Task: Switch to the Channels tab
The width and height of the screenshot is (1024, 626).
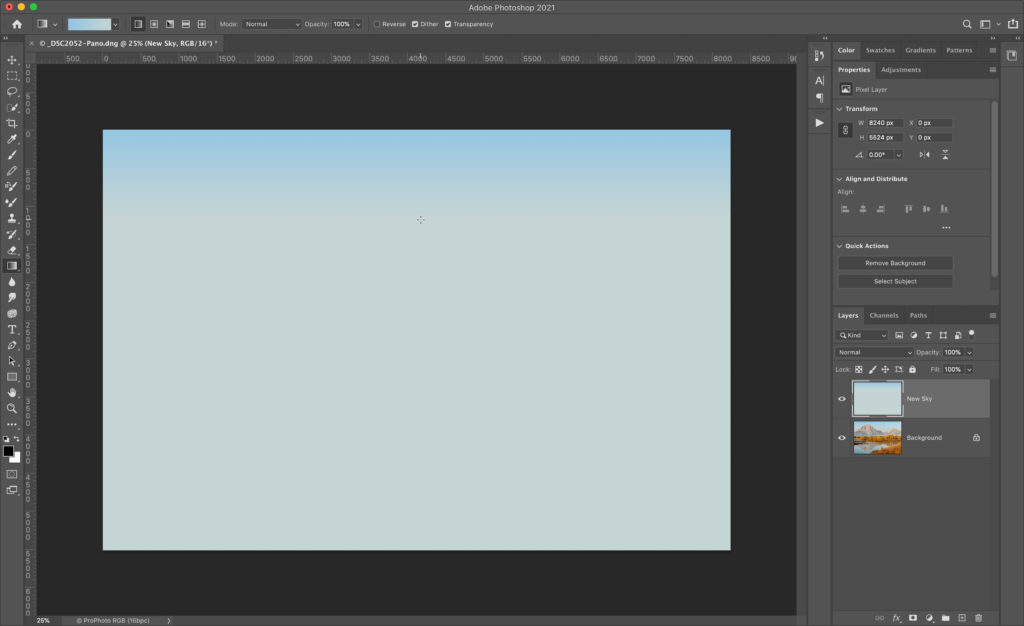Action: click(x=883, y=315)
